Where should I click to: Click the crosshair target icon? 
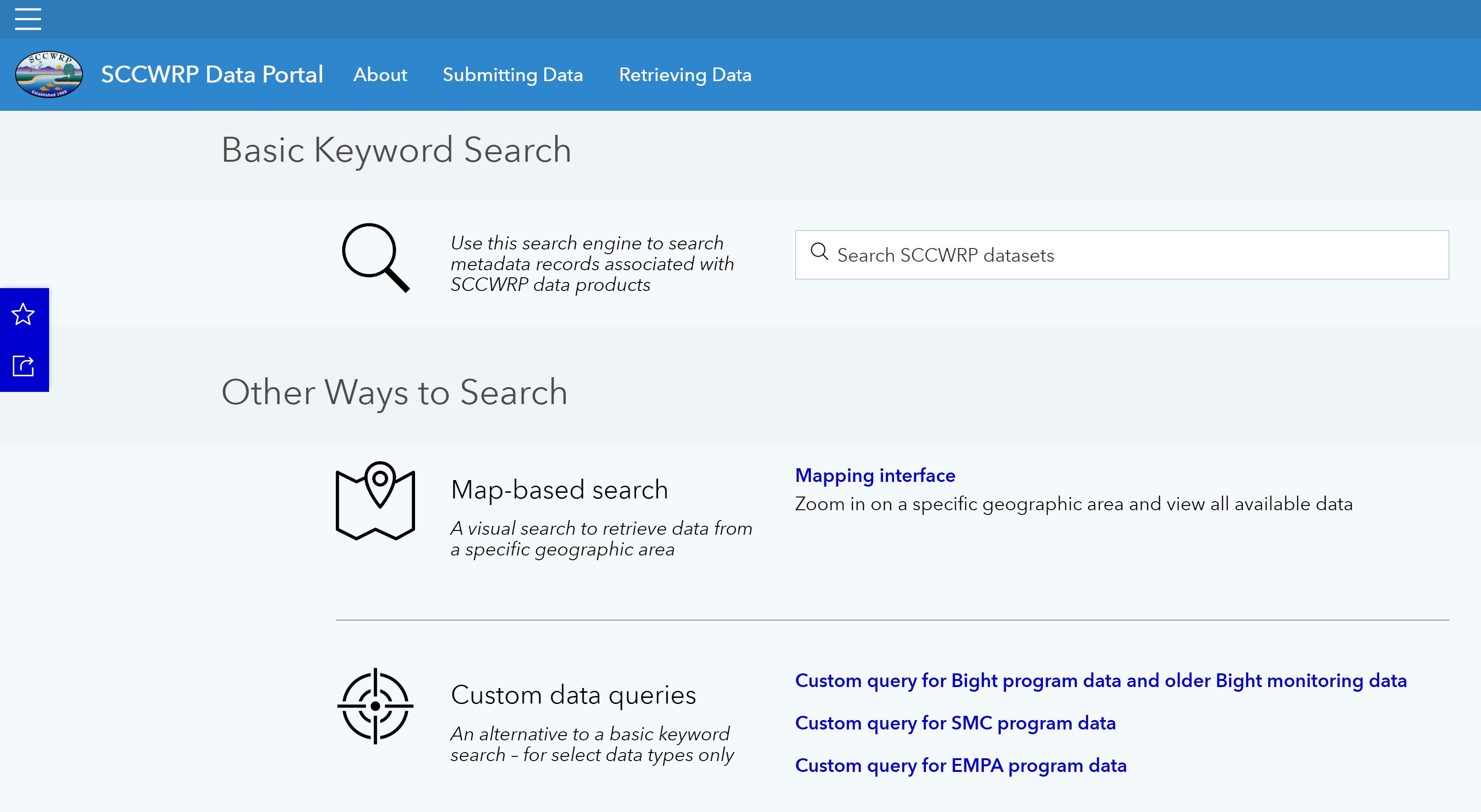click(x=375, y=706)
